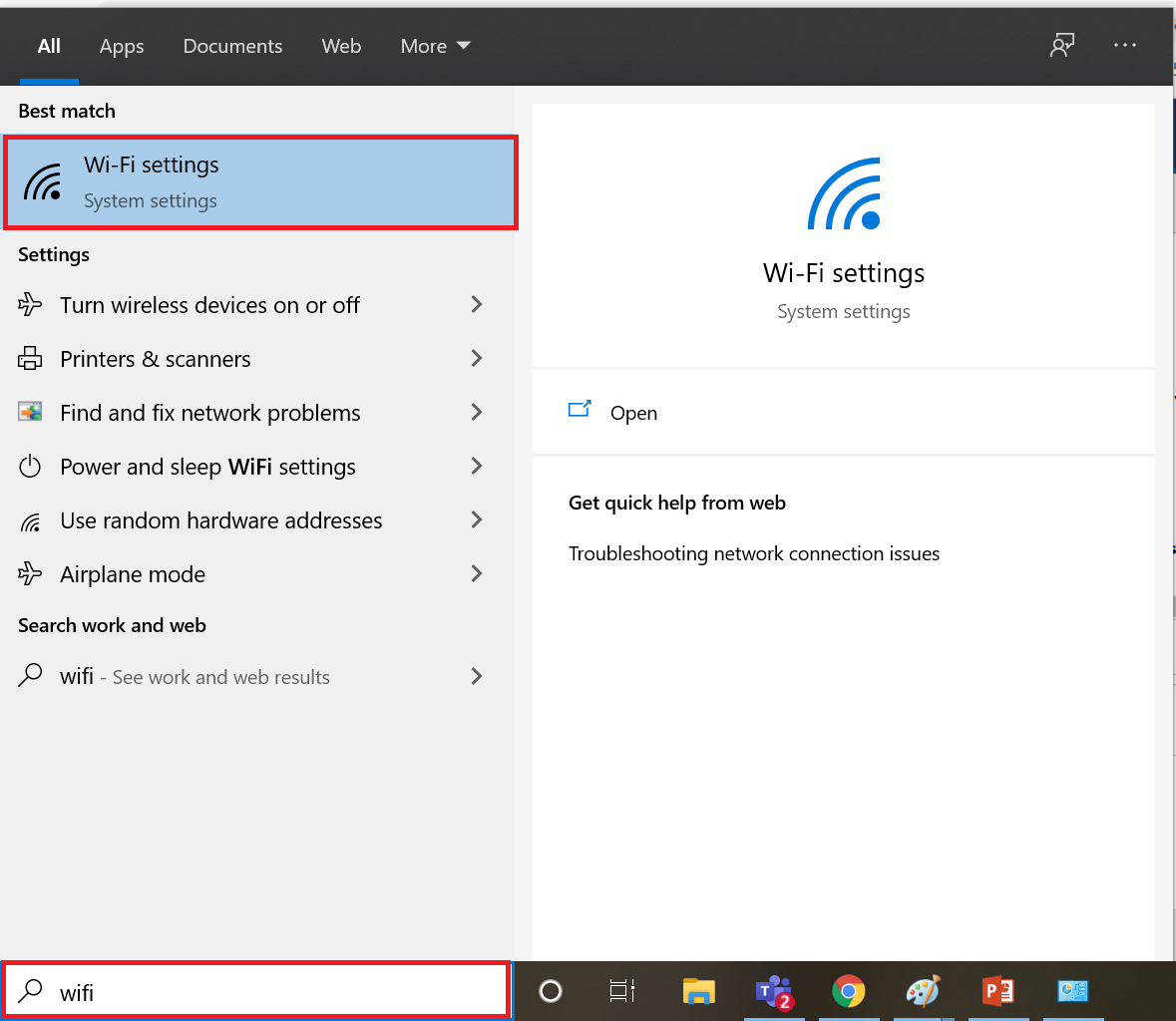Image resolution: width=1176 pixels, height=1021 pixels.
Task: Expand the Printers & scanners chevron
Action: [476, 358]
